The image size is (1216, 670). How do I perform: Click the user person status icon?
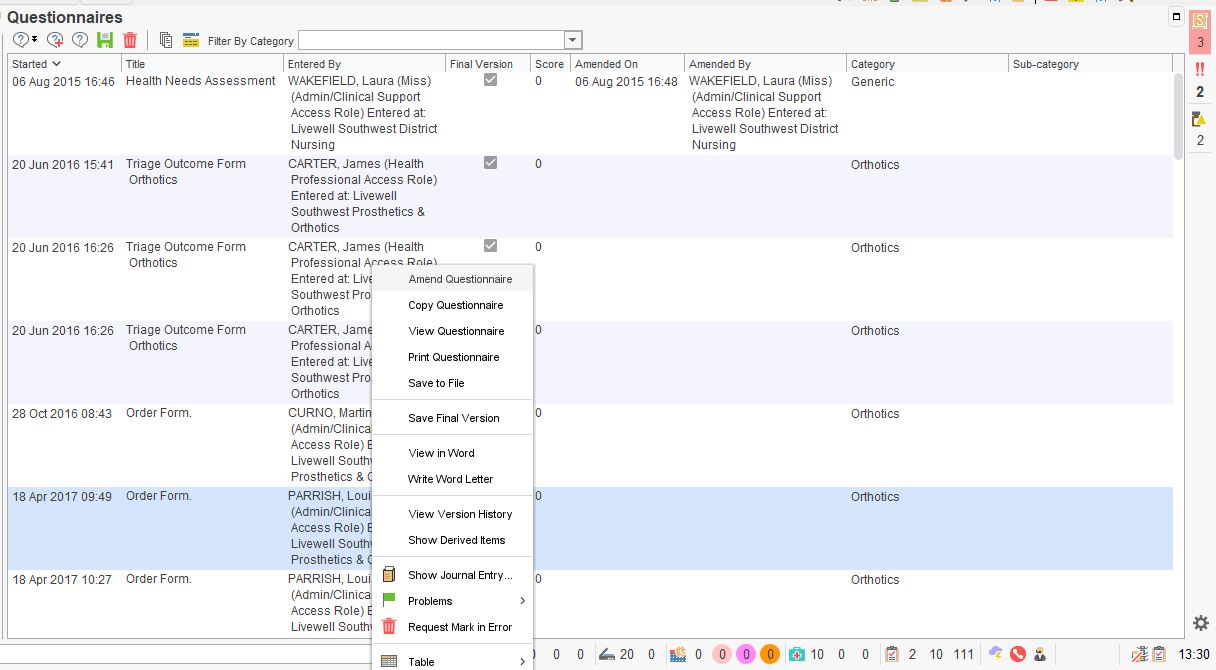pyautogui.click(x=1040, y=655)
